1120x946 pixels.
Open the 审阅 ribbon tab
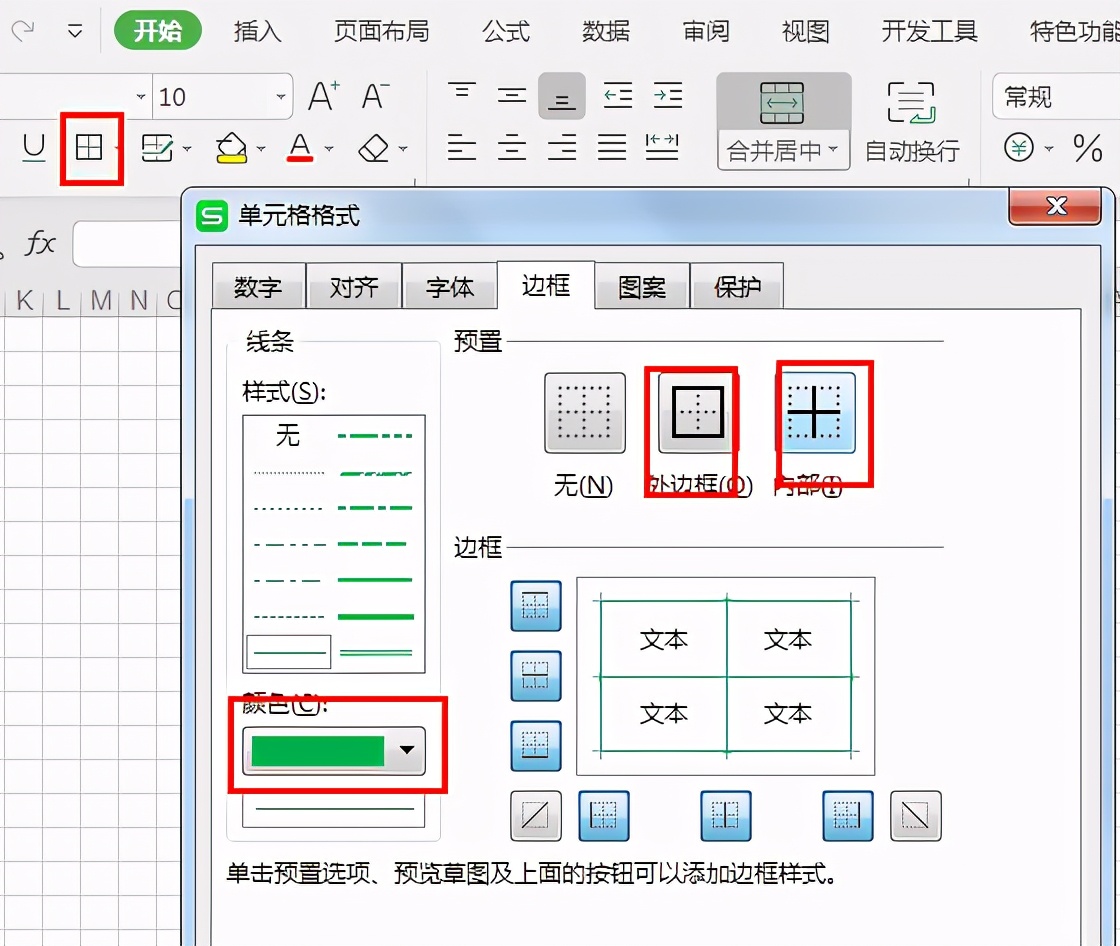tap(706, 31)
